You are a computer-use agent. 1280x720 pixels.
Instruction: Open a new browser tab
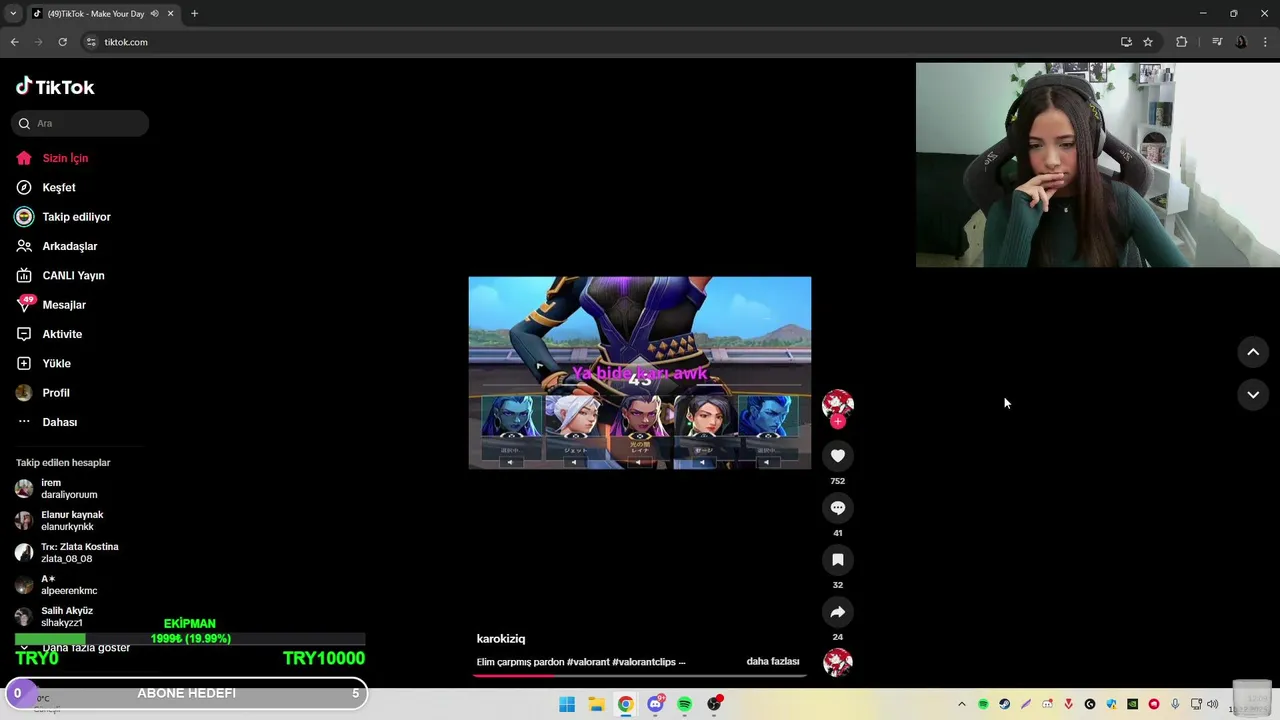click(x=194, y=14)
